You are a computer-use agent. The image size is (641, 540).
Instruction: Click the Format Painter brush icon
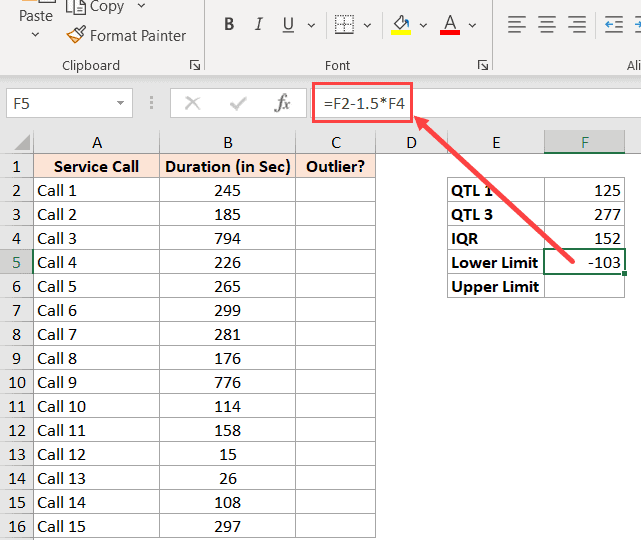[x=76, y=35]
